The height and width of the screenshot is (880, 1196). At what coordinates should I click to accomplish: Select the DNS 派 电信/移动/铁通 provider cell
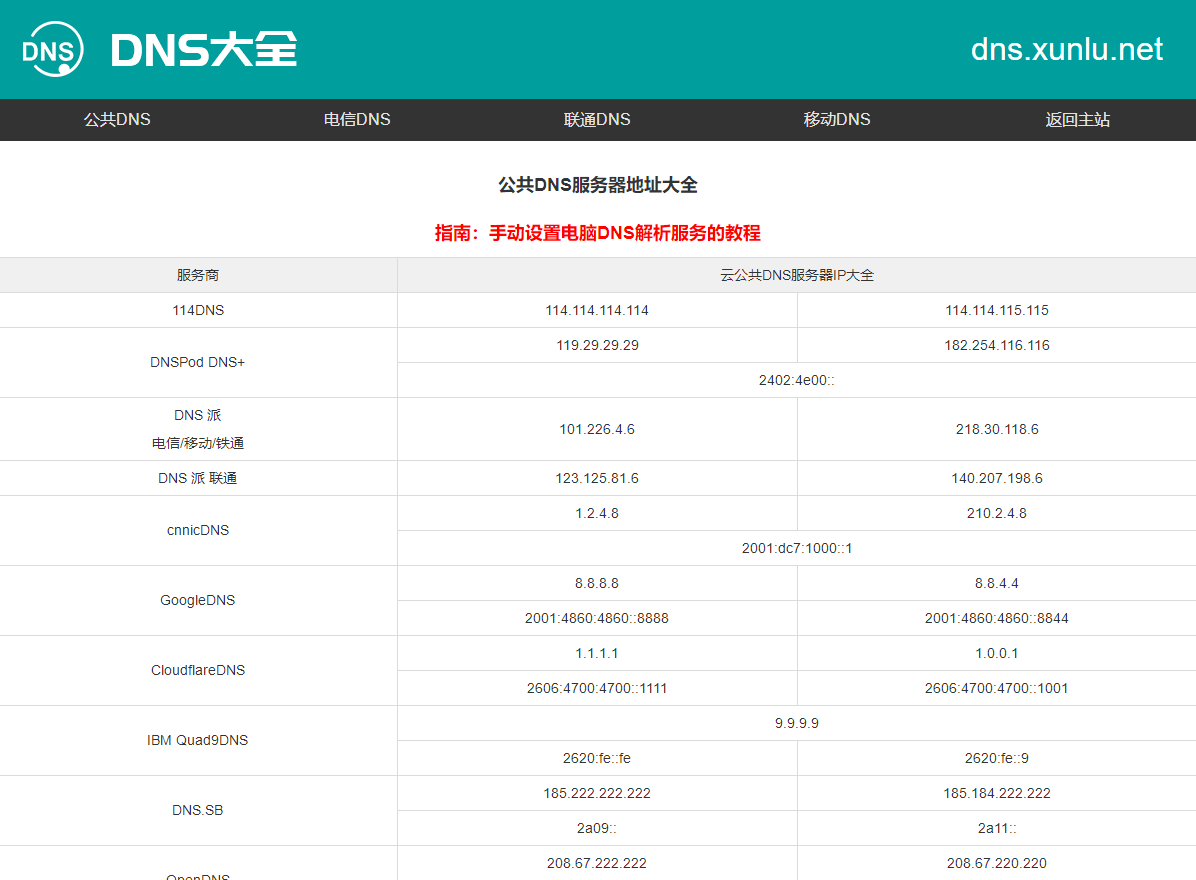pos(198,429)
